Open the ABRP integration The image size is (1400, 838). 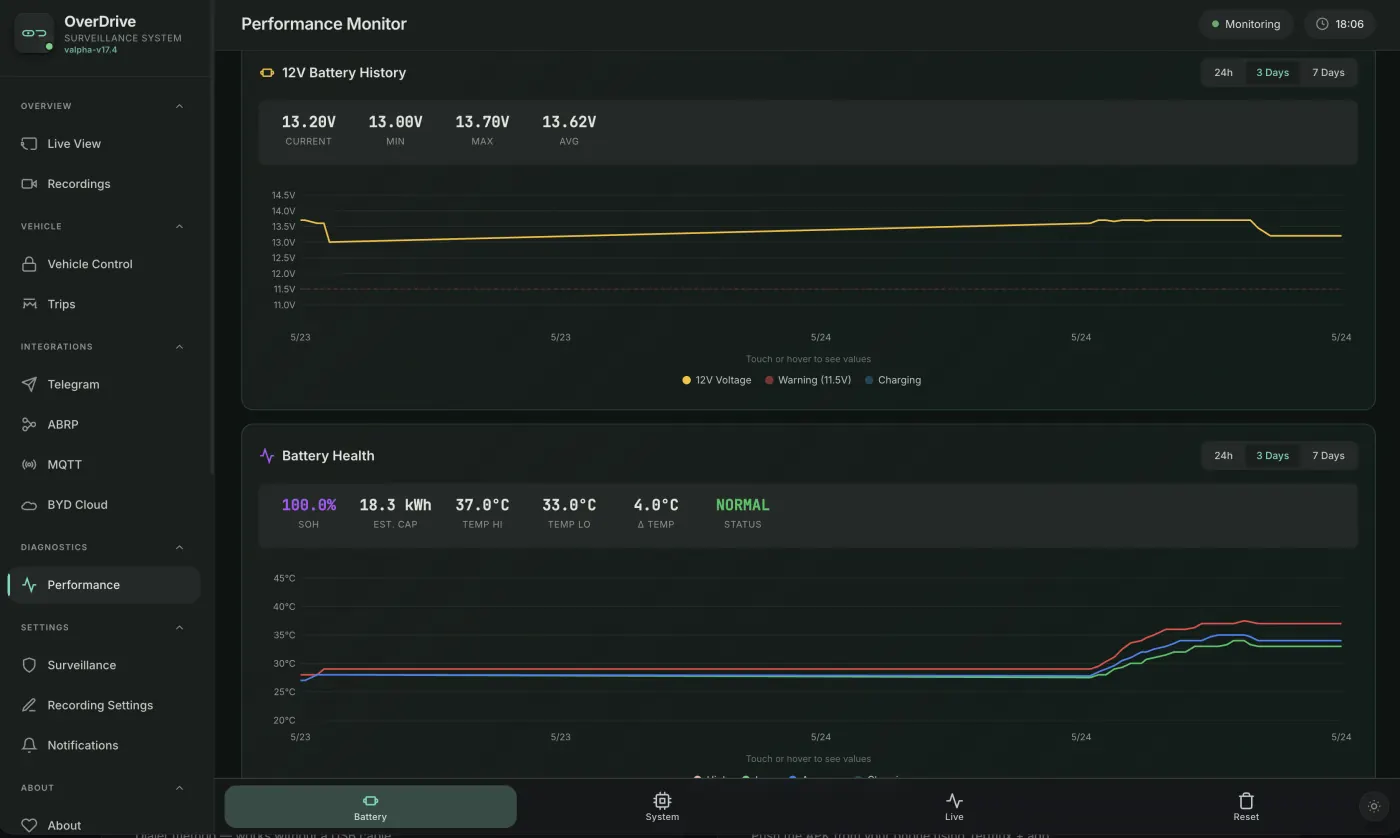coord(104,424)
